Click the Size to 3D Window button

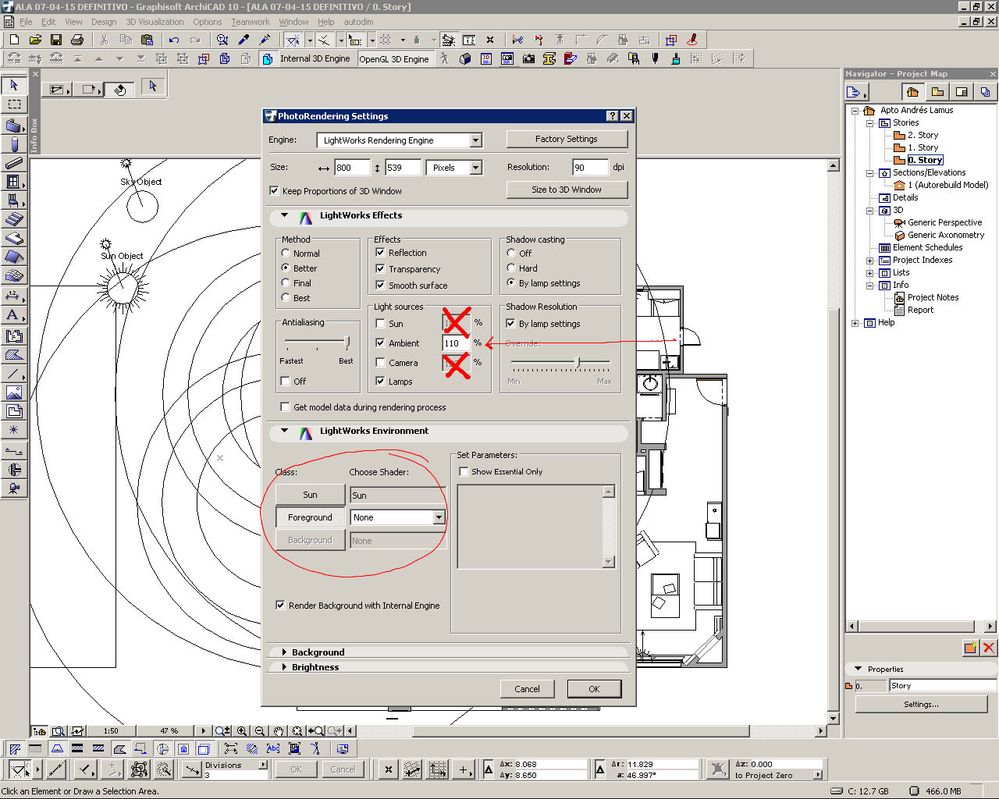[567, 189]
